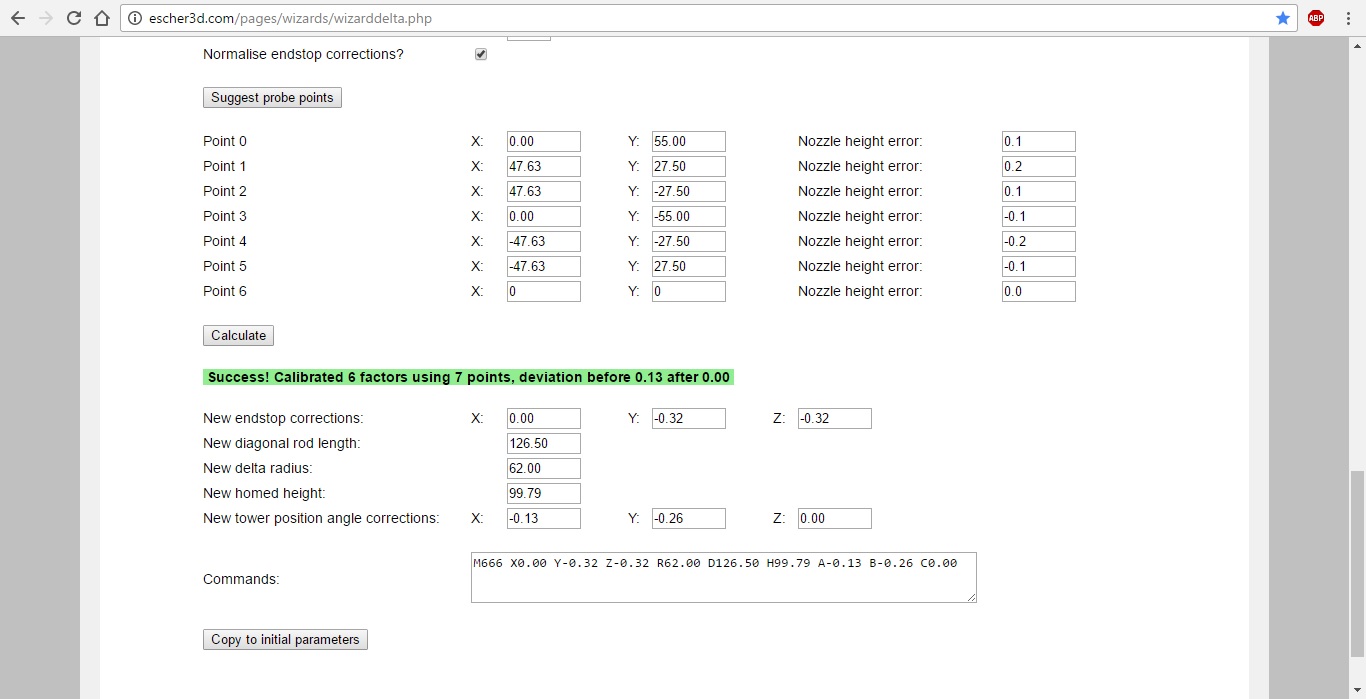Click the site info icon in address bar

pyautogui.click(x=136, y=18)
